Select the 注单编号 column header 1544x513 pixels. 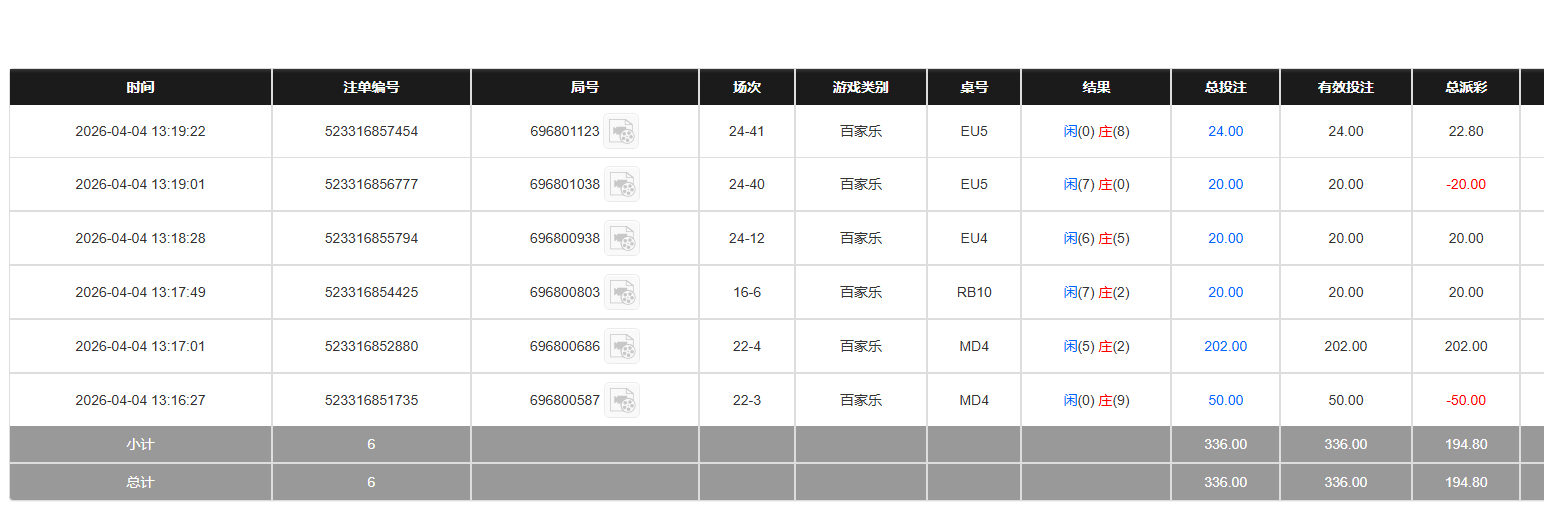click(371, 87)
